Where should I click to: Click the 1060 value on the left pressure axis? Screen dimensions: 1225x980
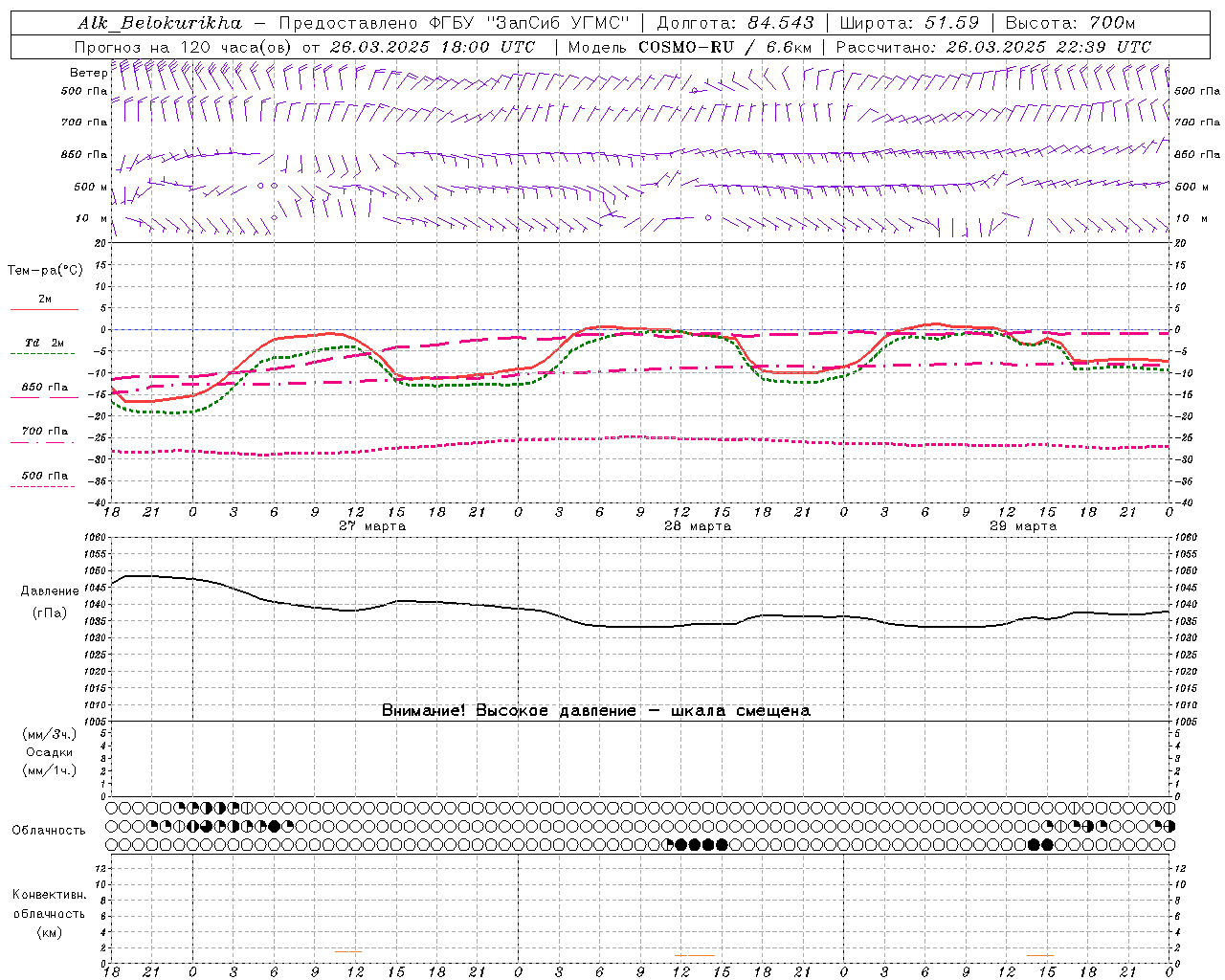94,538
